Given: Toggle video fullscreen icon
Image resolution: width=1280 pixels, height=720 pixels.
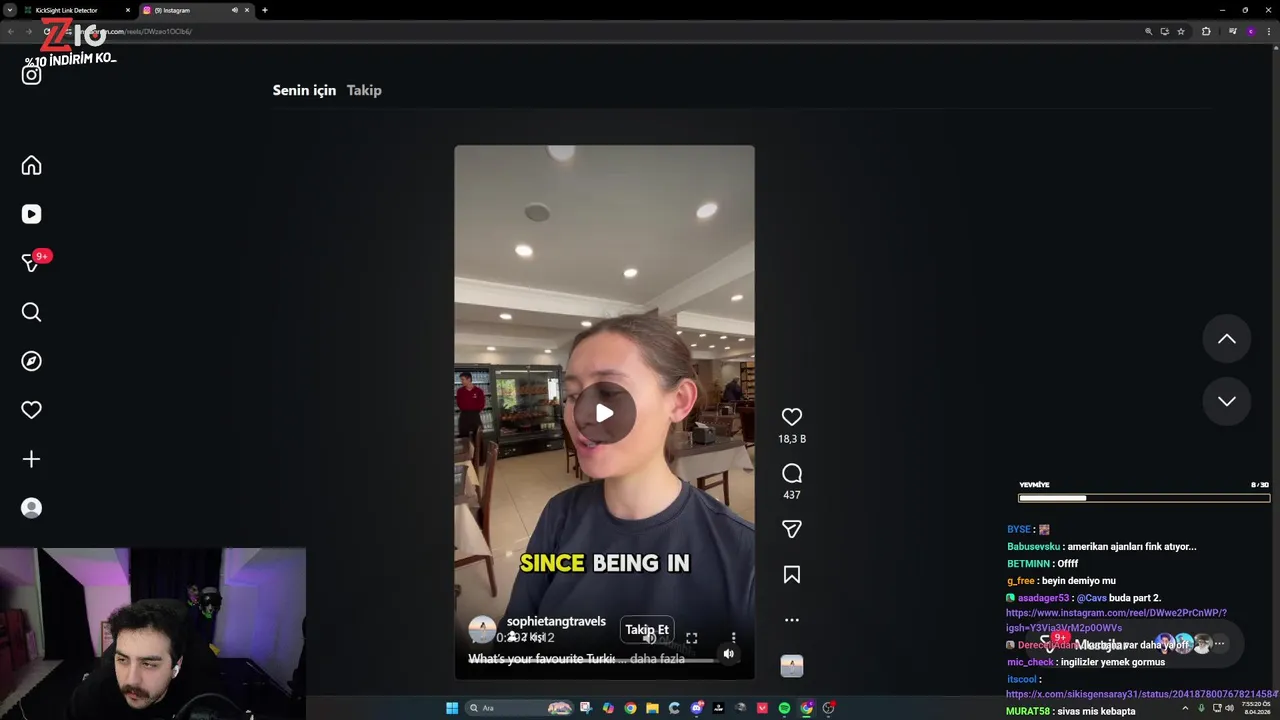Looking at the screenshot, I should [691, 638].
